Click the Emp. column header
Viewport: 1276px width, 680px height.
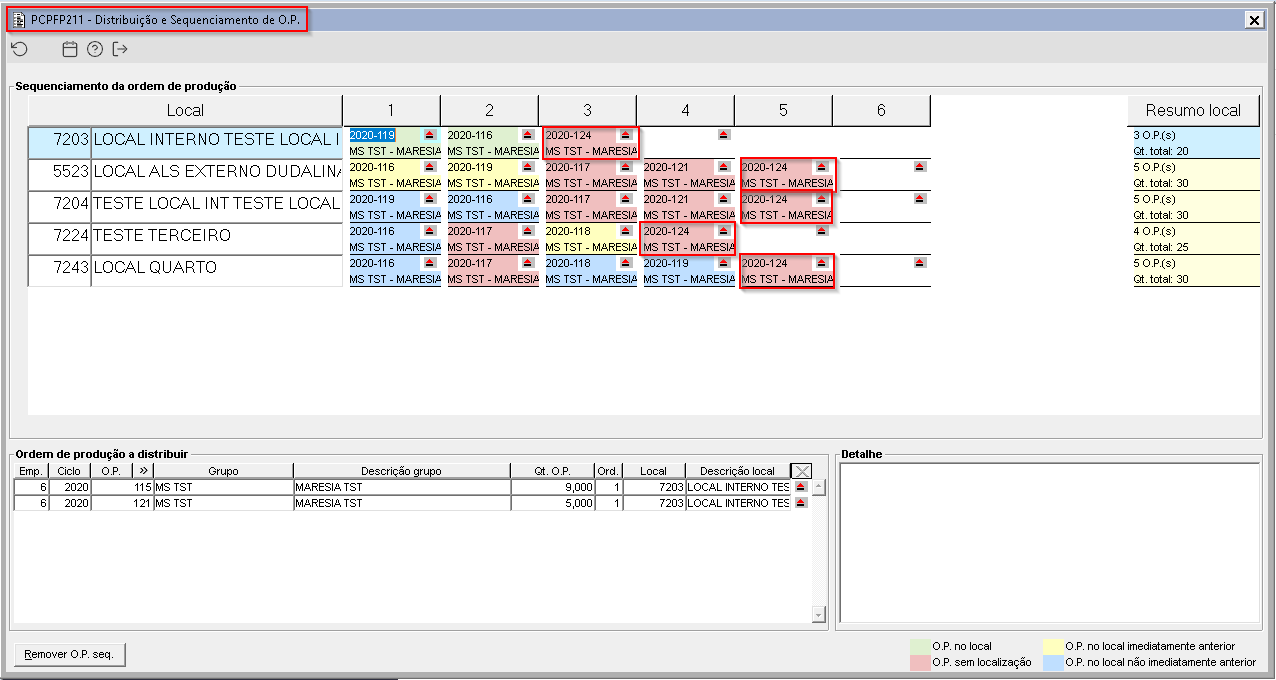(x=31, y=471)
